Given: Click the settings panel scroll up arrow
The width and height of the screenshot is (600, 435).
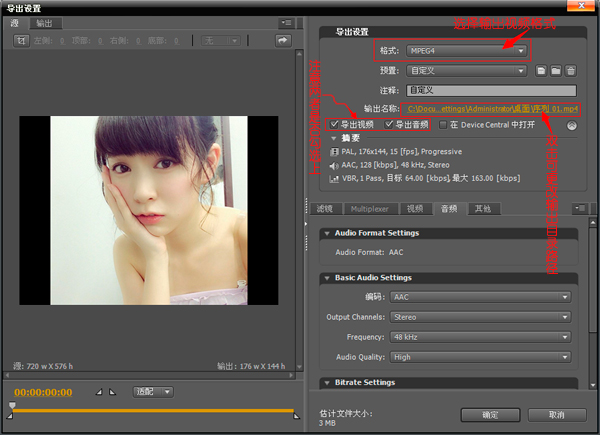Looking at the screenshot, I should [593, 222].
